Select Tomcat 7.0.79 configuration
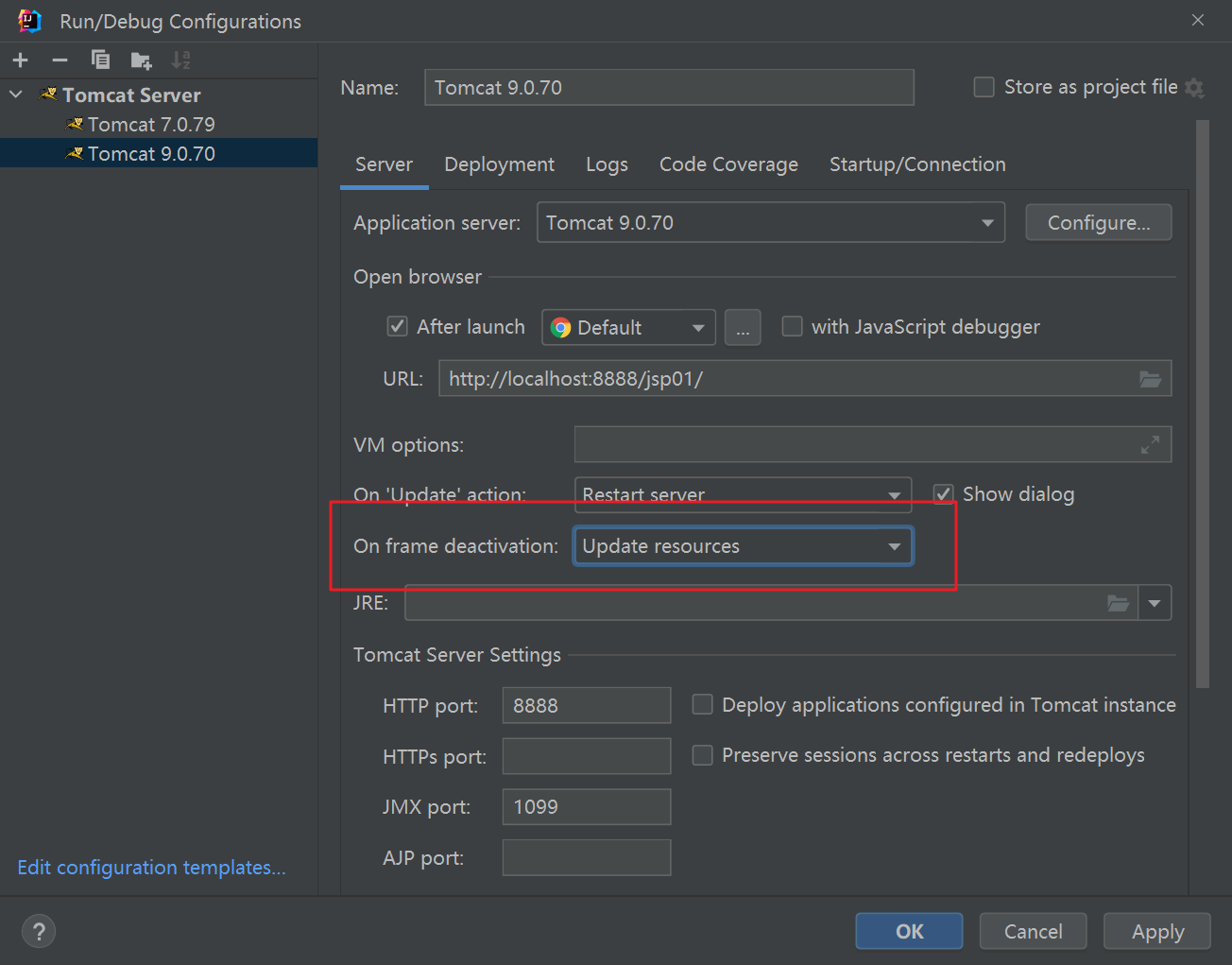 [151, 125]
